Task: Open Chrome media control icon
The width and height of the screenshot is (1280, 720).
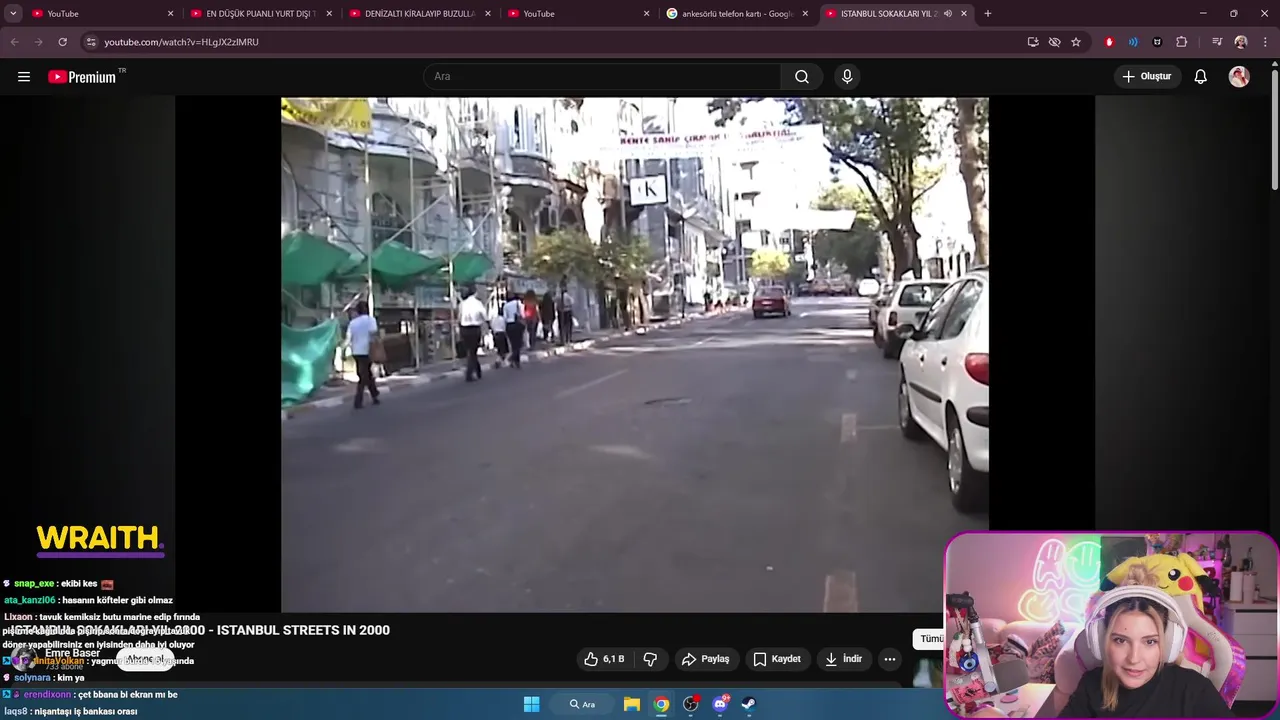Action: 1217,42
